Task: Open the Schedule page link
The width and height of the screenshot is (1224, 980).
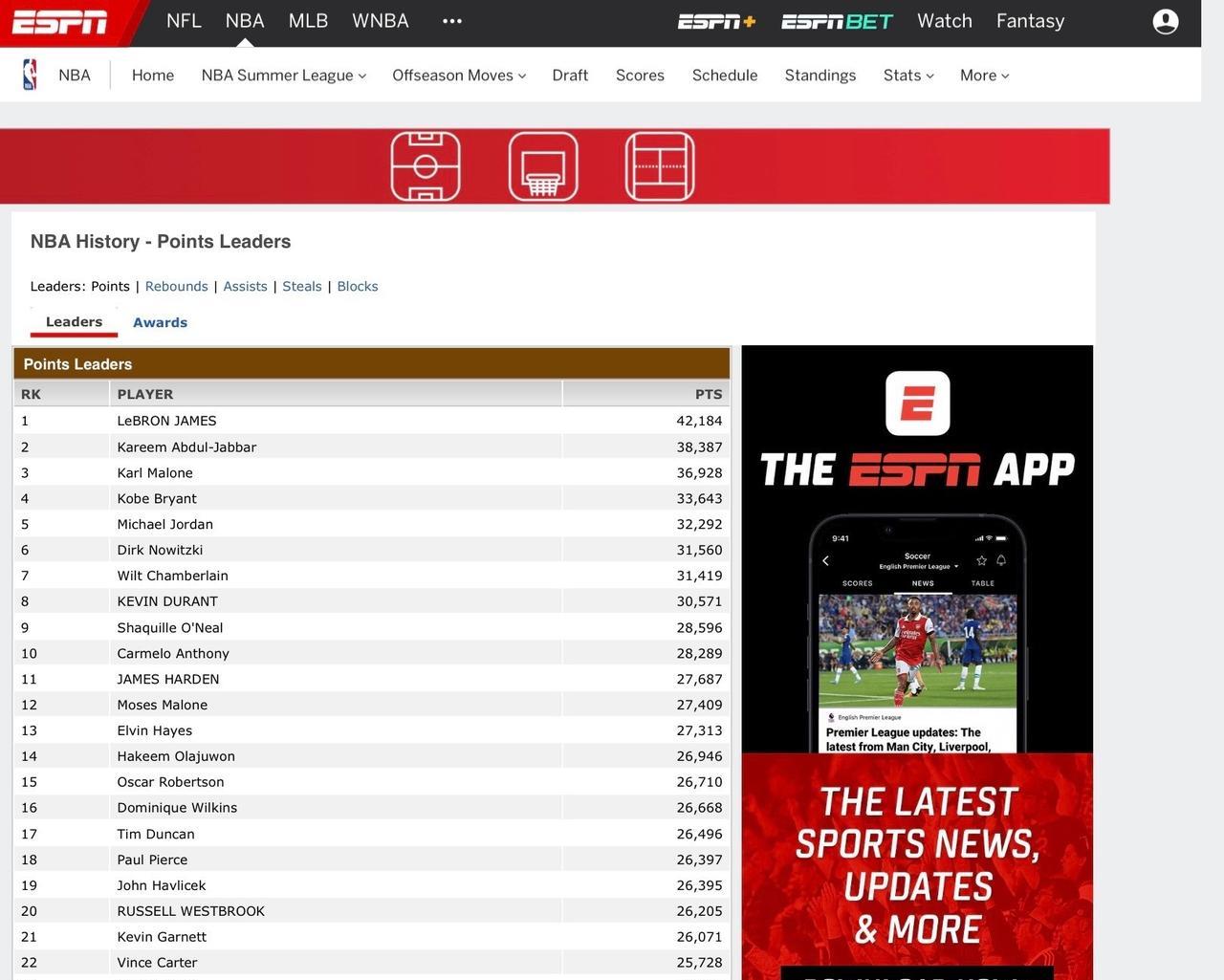Action: click(x=725, y=76)
